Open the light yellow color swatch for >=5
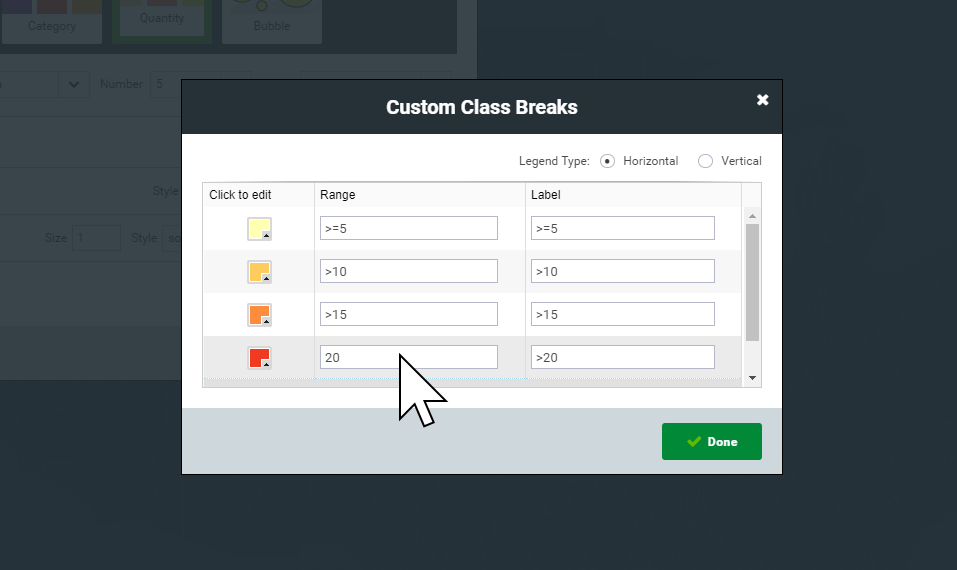This screenshot has height=570, width=957. pyautogui.click(x=259, y=229)
